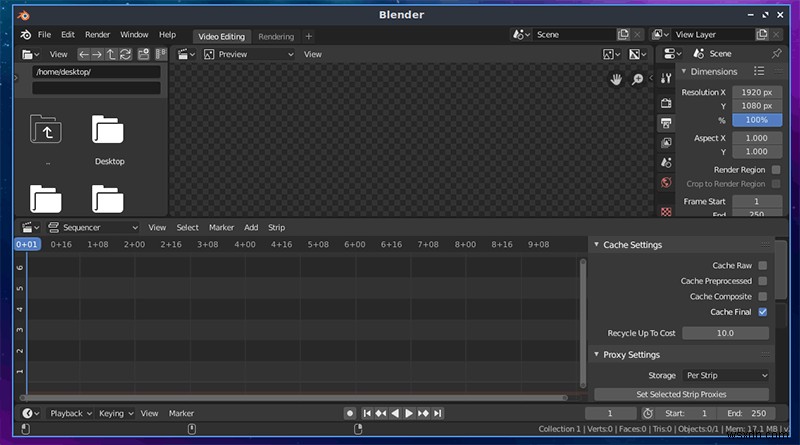800x445 pixels.
Task: Open the Output properties tab with the printer icon
Action: [x=666, y=123]
